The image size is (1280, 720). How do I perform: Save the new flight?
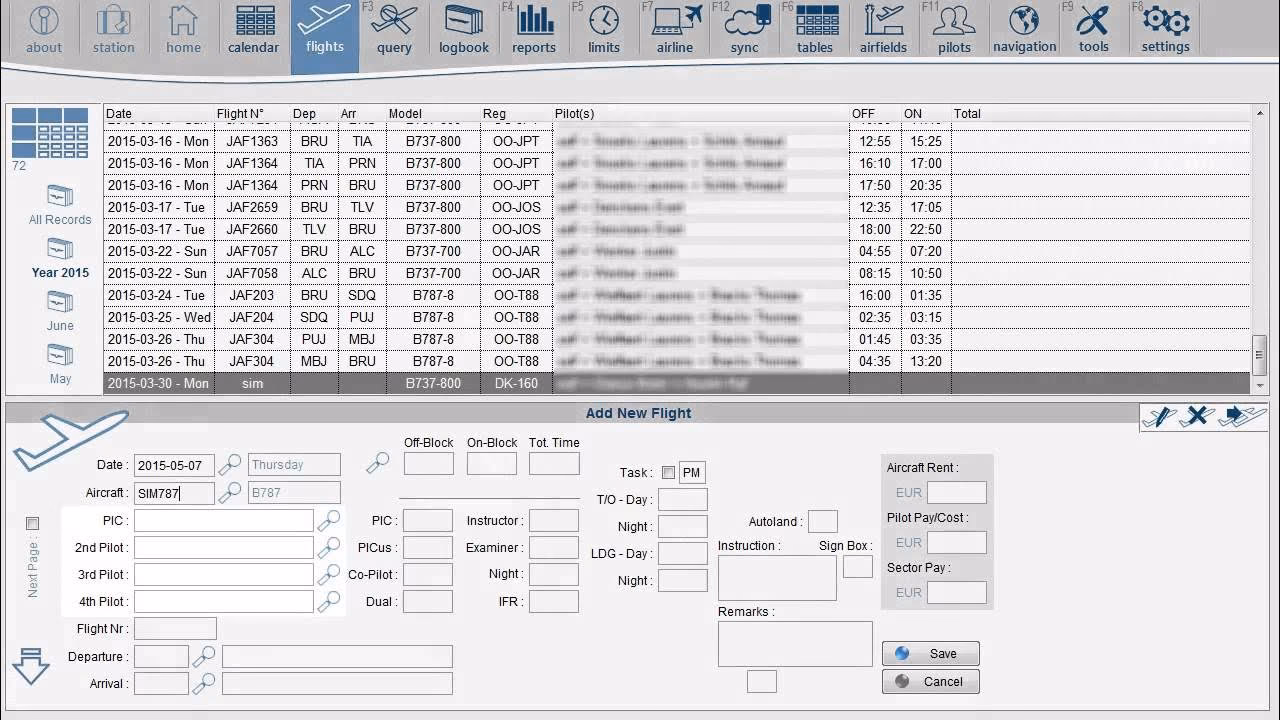click(x=930, y=652)
